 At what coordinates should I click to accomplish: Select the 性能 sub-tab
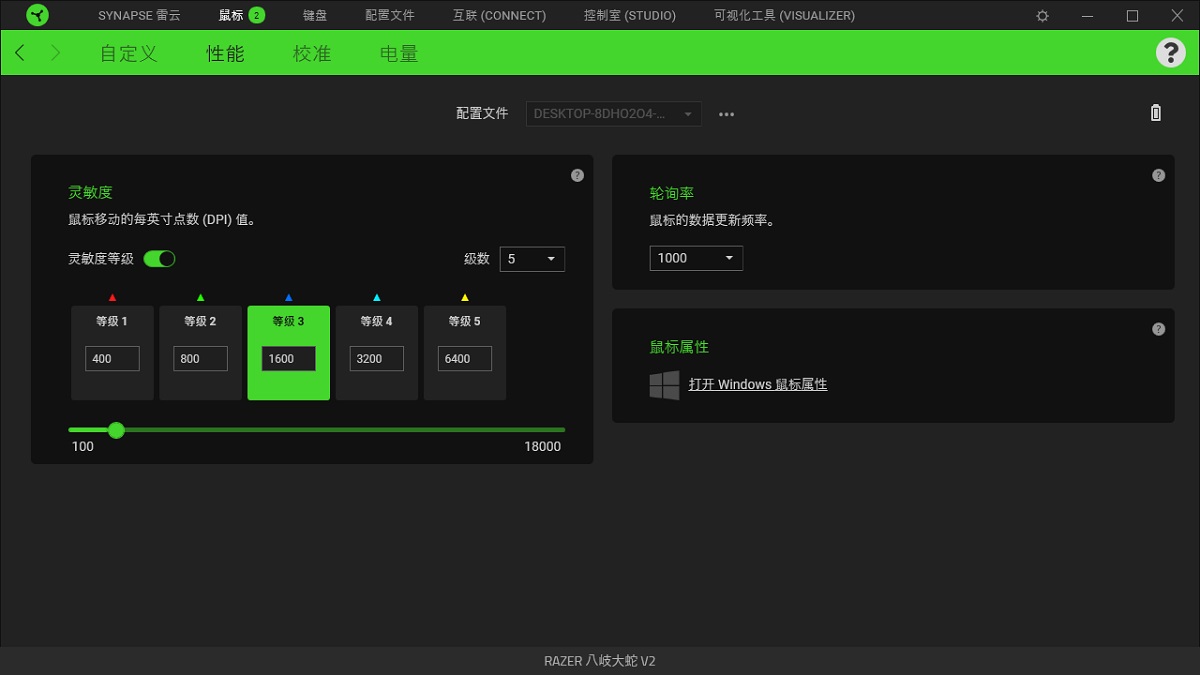225,53
